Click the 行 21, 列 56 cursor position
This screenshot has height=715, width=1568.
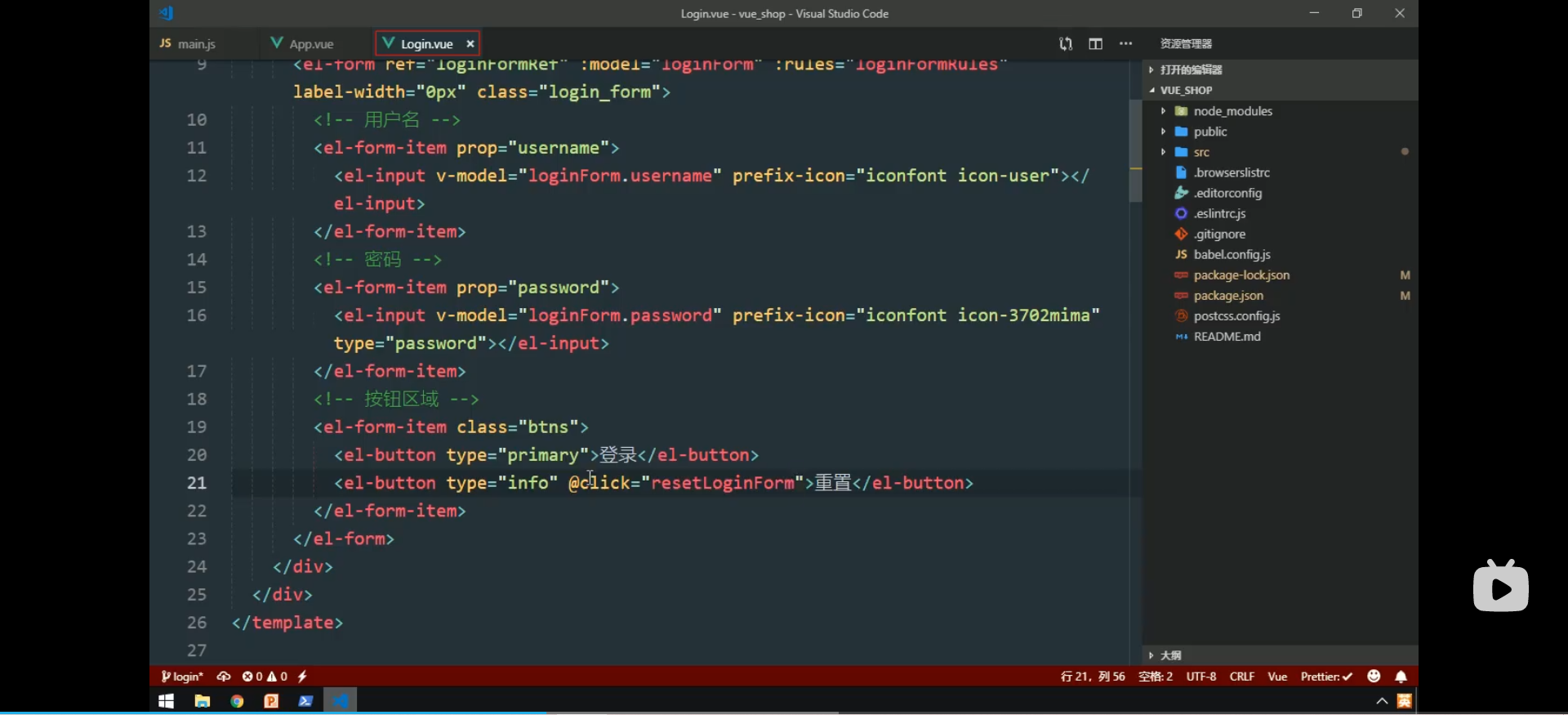tap(1093, 677)
